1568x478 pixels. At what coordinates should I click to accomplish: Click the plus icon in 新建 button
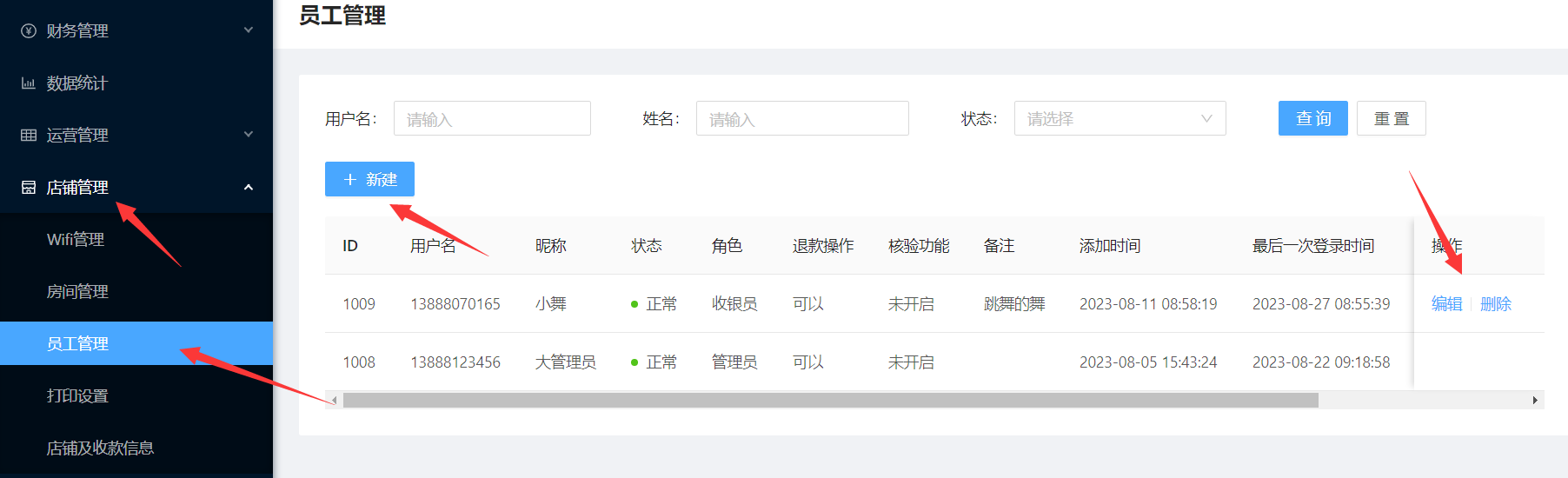[350, 180]
